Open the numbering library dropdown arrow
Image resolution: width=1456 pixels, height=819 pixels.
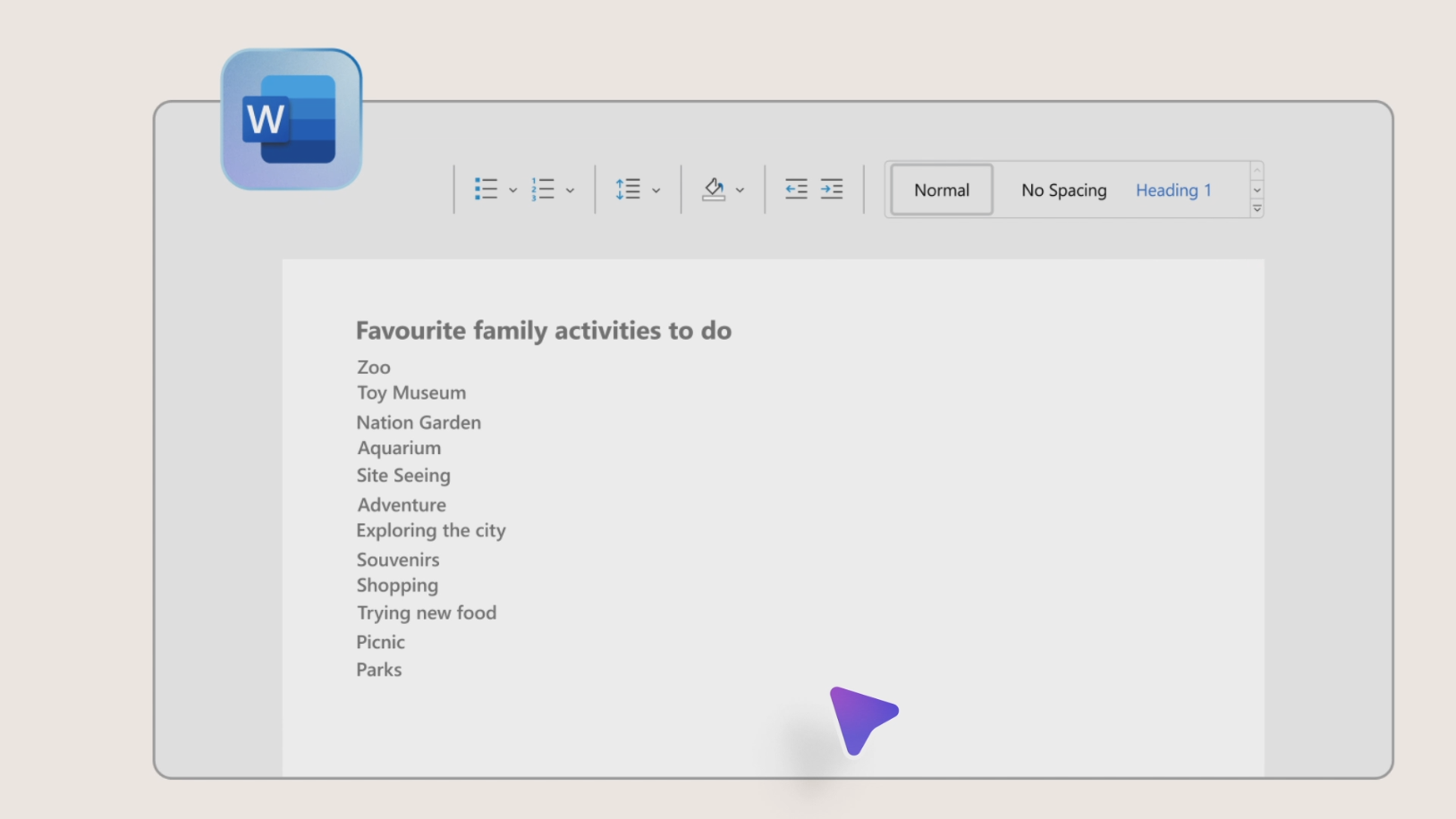[570, 190]
